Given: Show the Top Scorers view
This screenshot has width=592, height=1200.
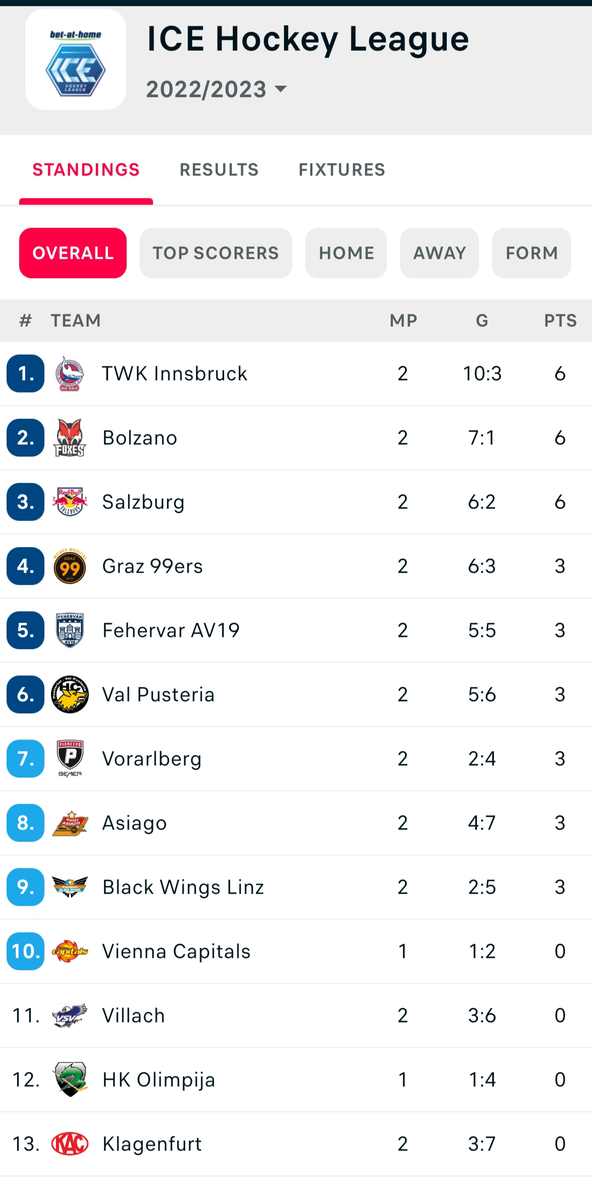Looking at the screenshot, I should point(216,253).
